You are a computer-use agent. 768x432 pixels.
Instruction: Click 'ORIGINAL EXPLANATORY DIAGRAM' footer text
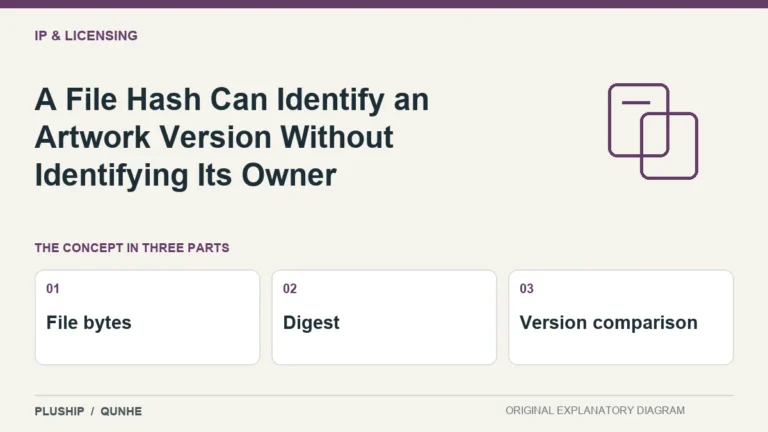[x=595, y=410]
